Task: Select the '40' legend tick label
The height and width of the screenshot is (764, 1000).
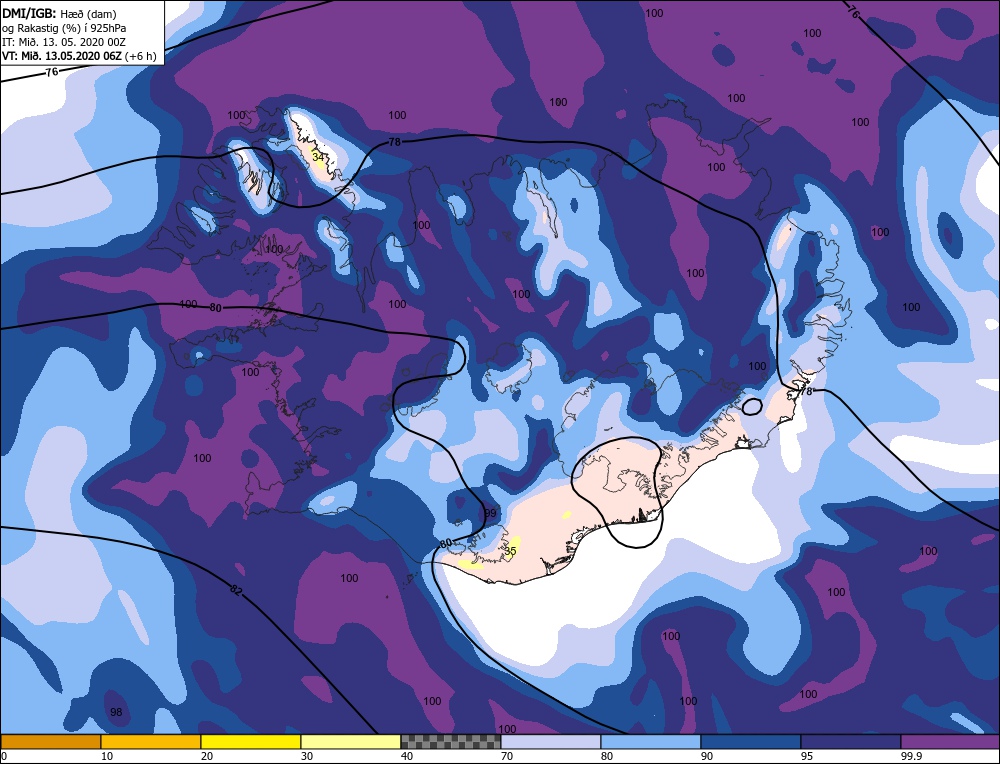Action: pyautogui.click(x=407, y=756)
